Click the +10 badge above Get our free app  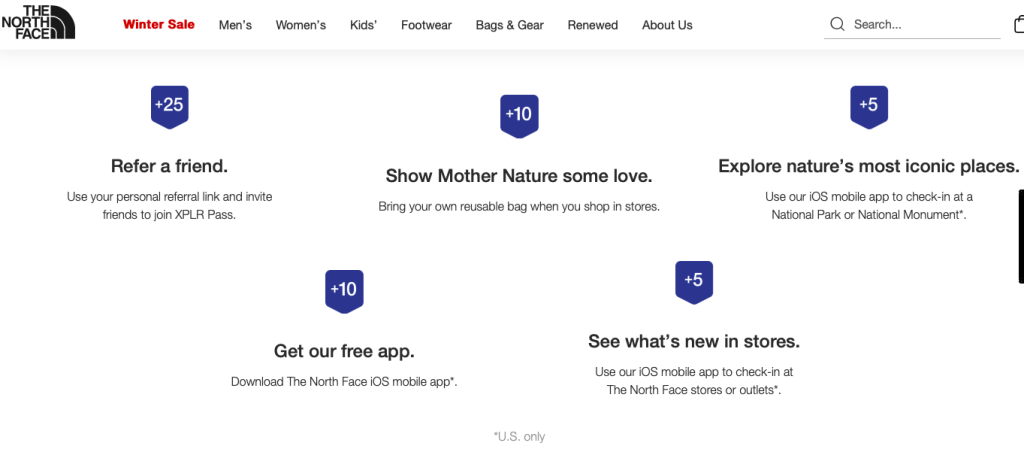[343, 290]
